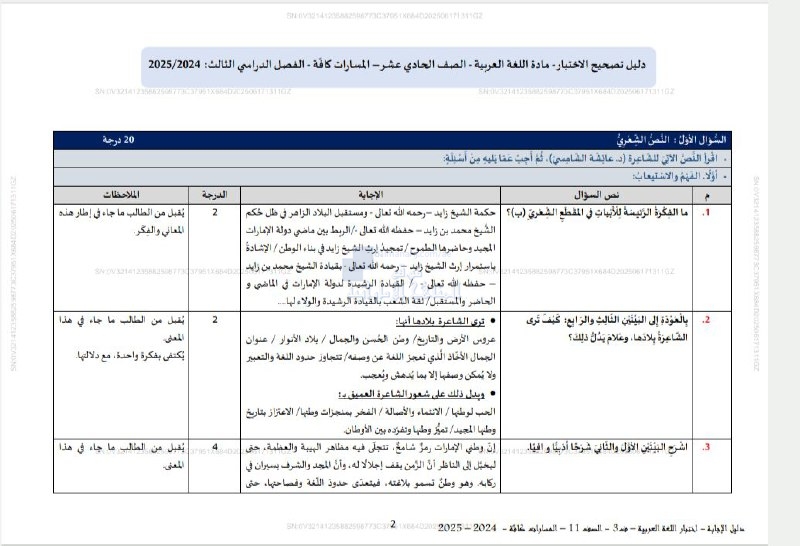Click the footer page number '2'
Screen dimensions: 800x546
[x=393, y=524]
